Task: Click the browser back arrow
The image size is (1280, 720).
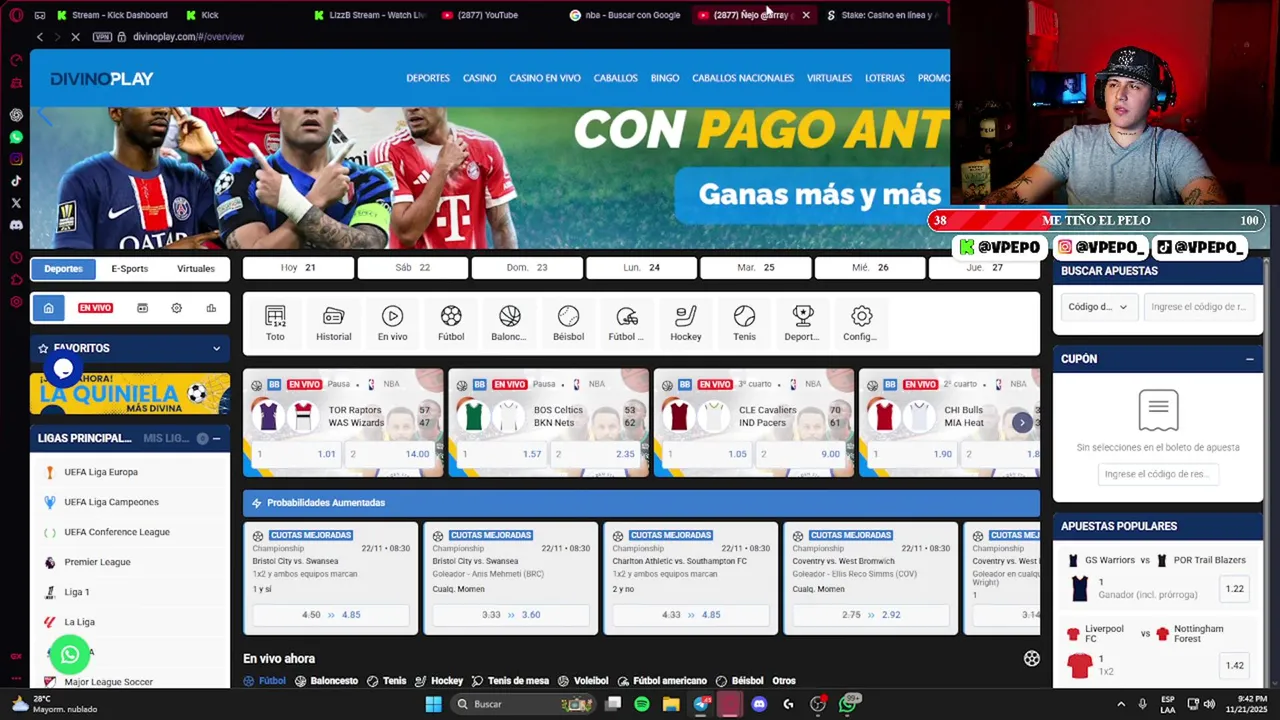Action: 40,37
